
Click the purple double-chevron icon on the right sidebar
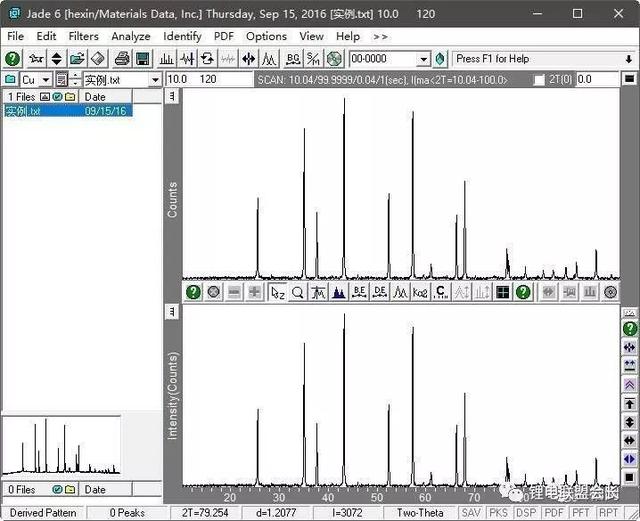629,384
